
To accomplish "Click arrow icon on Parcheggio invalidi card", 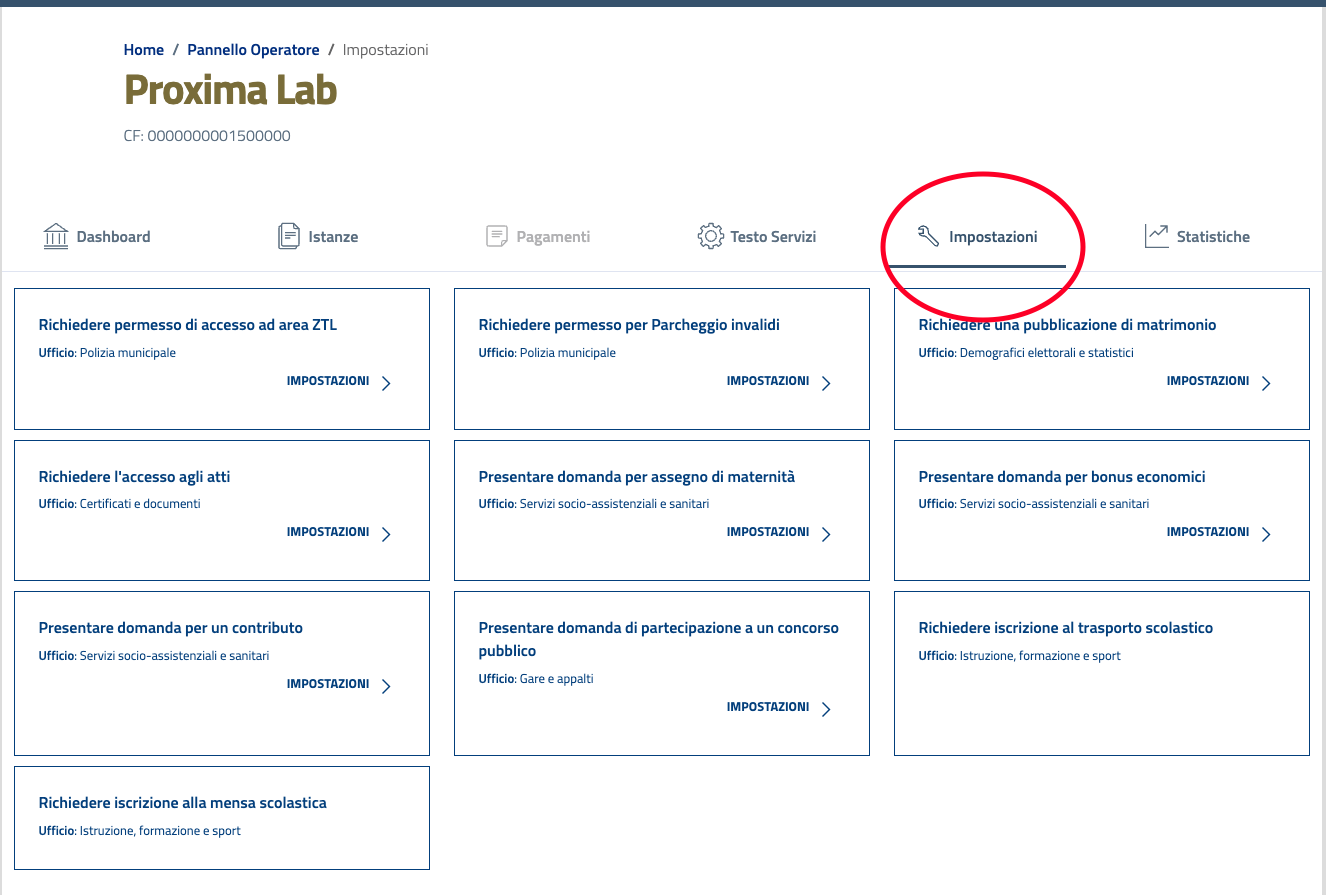I will [826, 383].
